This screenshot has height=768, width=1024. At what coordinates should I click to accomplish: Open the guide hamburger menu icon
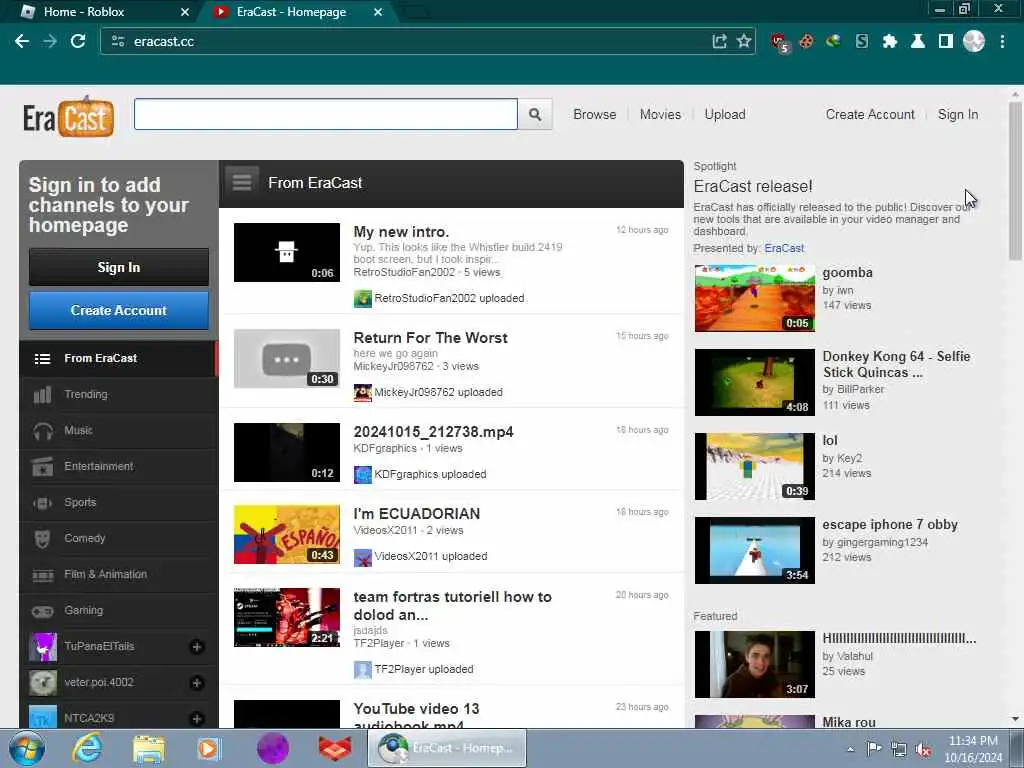click(242, 182)
